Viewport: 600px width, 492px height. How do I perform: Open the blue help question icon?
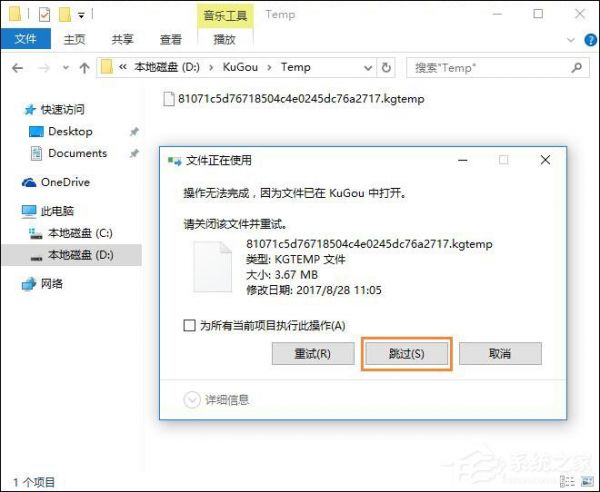tap(590, 40)
